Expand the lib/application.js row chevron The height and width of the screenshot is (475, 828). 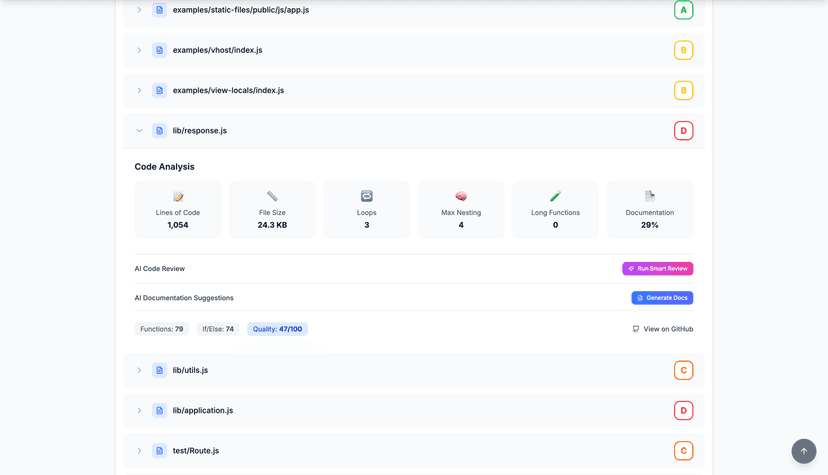(x=139, y=410)
